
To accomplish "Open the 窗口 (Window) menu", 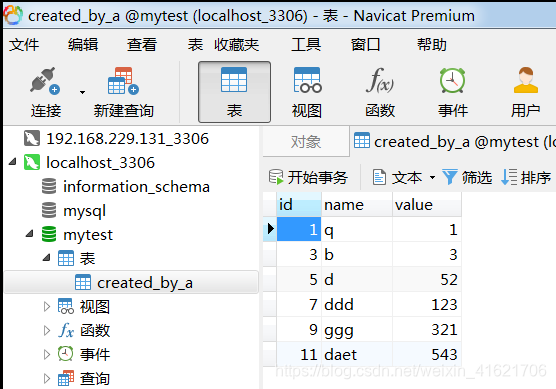I will pyautogui.click(x=366, y=45).
